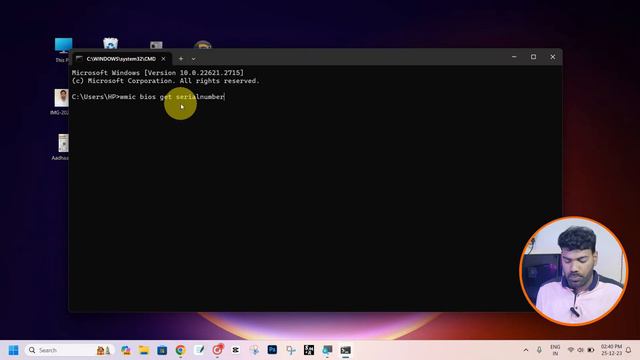The height and width of the screenshot is (360, 640).
Task: Click the pale lightbulb-like taskbar app icon
Action: [x=254, y=350]
